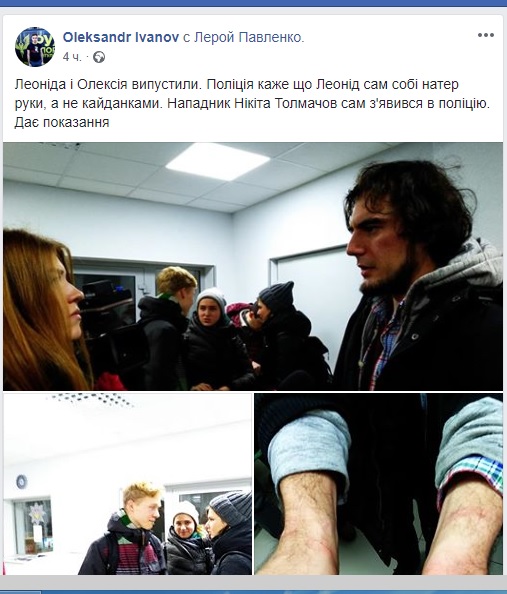The image size is (507, 594).
Task: Open the post options three-dot menu
Action: (x=485, y=35)
